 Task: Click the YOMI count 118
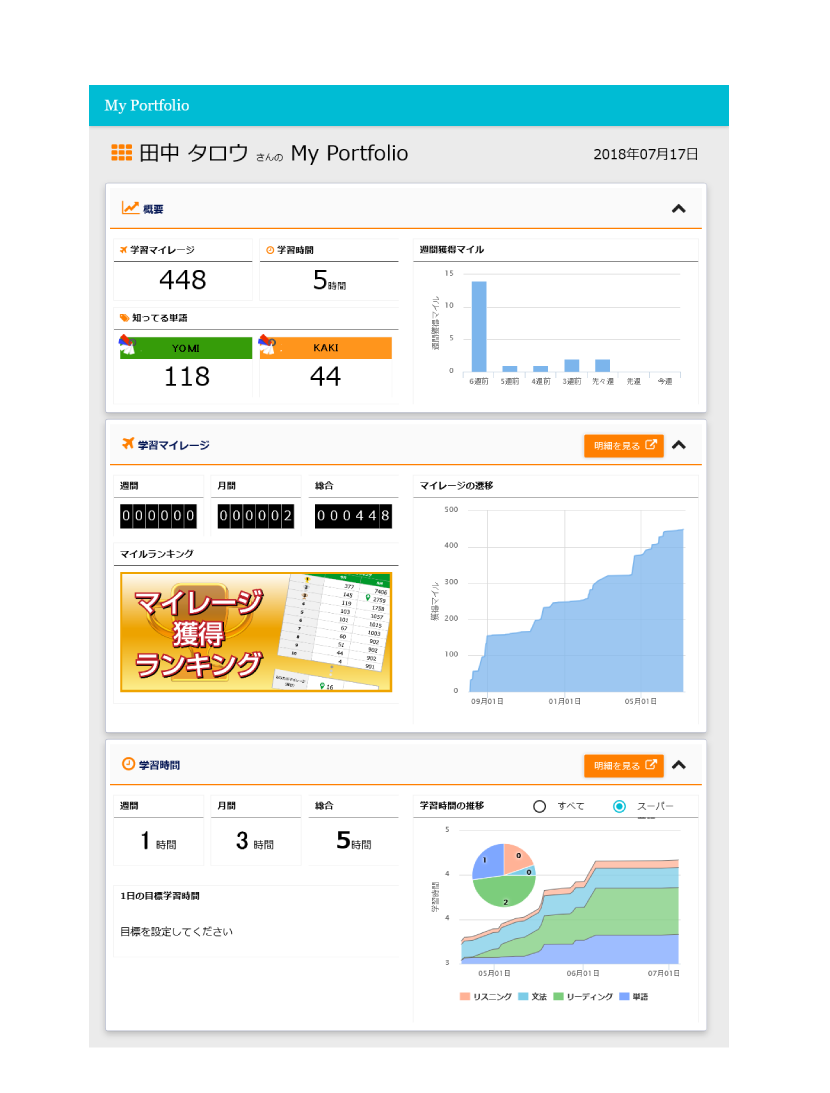(187, 376)
